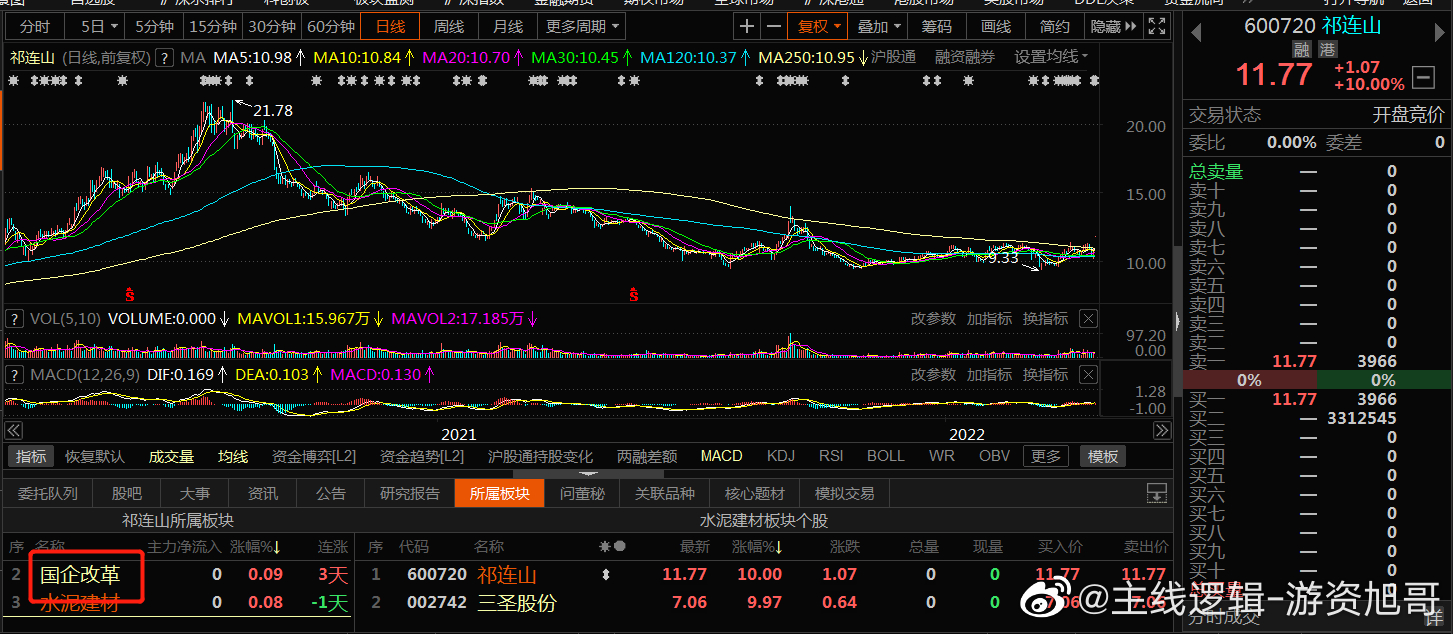The height and width of the screenshot is (634, 1453).
Task: Click stock name 祁连山 in sector table
Action: (x=506, y=575)
